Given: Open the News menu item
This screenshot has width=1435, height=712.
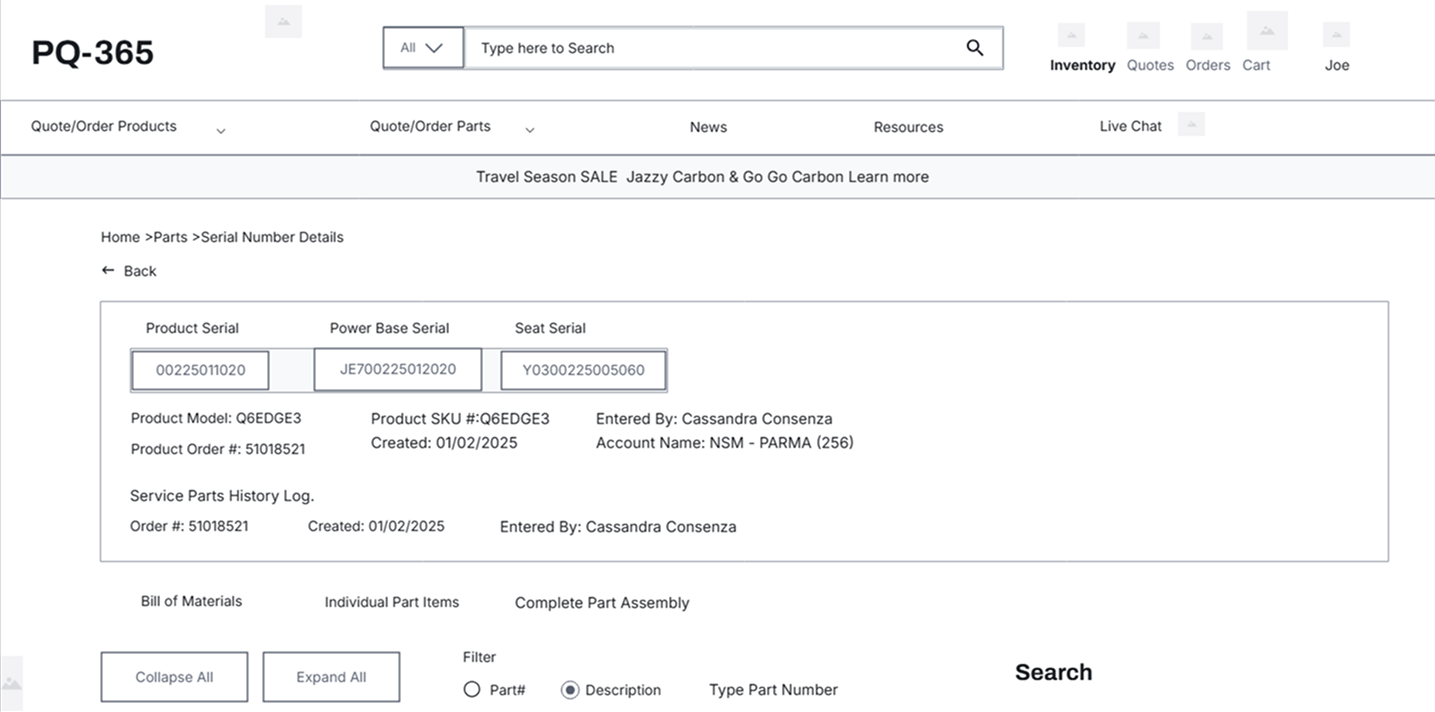Looking at the screenshot, I should tap(708, 127).
